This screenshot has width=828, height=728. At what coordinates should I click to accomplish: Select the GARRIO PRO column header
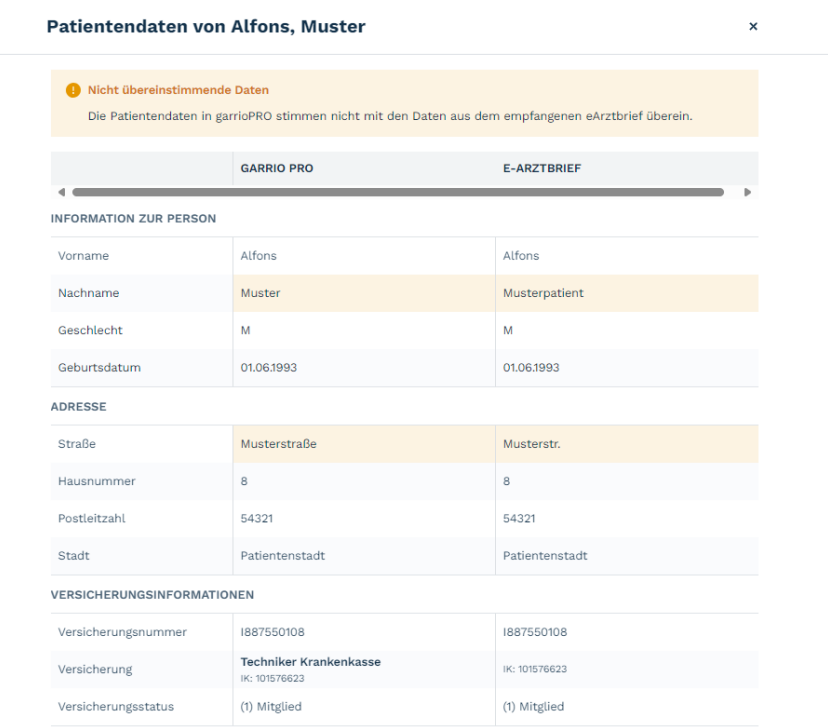click(277, 168)
